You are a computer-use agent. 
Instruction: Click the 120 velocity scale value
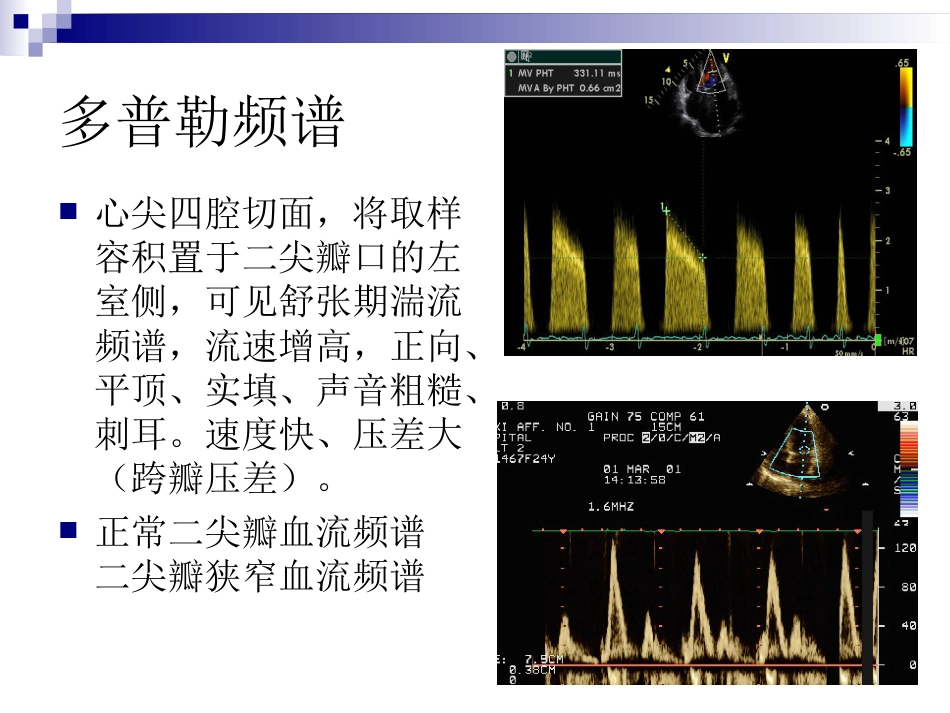coord(905,548)
